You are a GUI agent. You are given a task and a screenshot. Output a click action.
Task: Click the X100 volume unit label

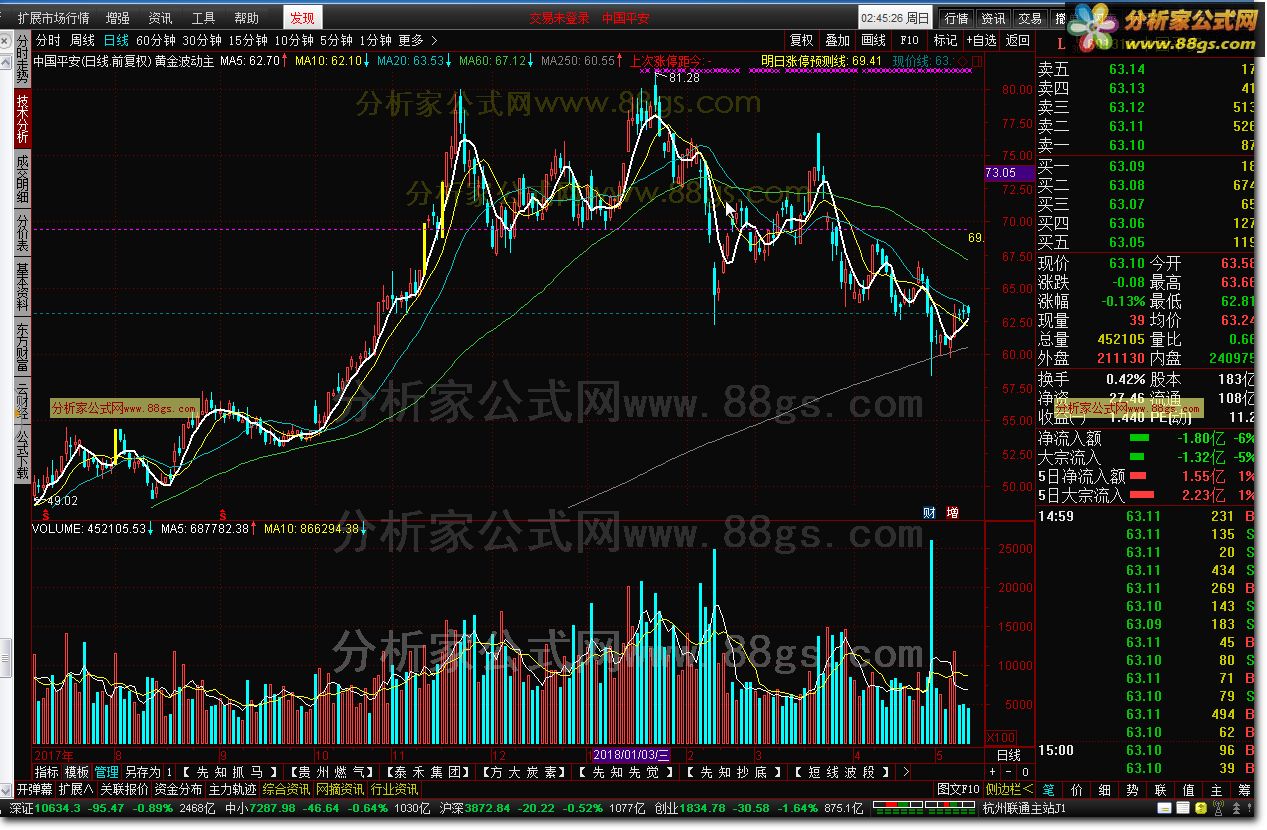click(x=1001, y=737)
